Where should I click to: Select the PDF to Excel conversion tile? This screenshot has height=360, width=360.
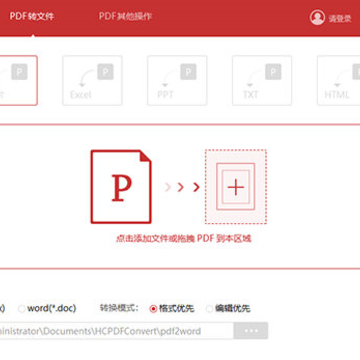[92, 81]
